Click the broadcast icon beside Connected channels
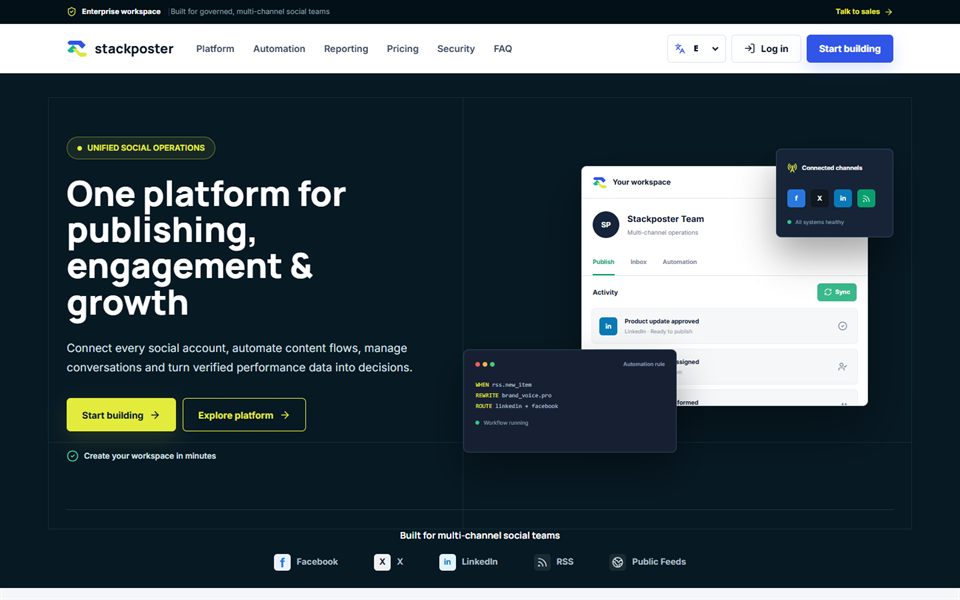This screenshot has height=600, width=960. coord(792,168)
